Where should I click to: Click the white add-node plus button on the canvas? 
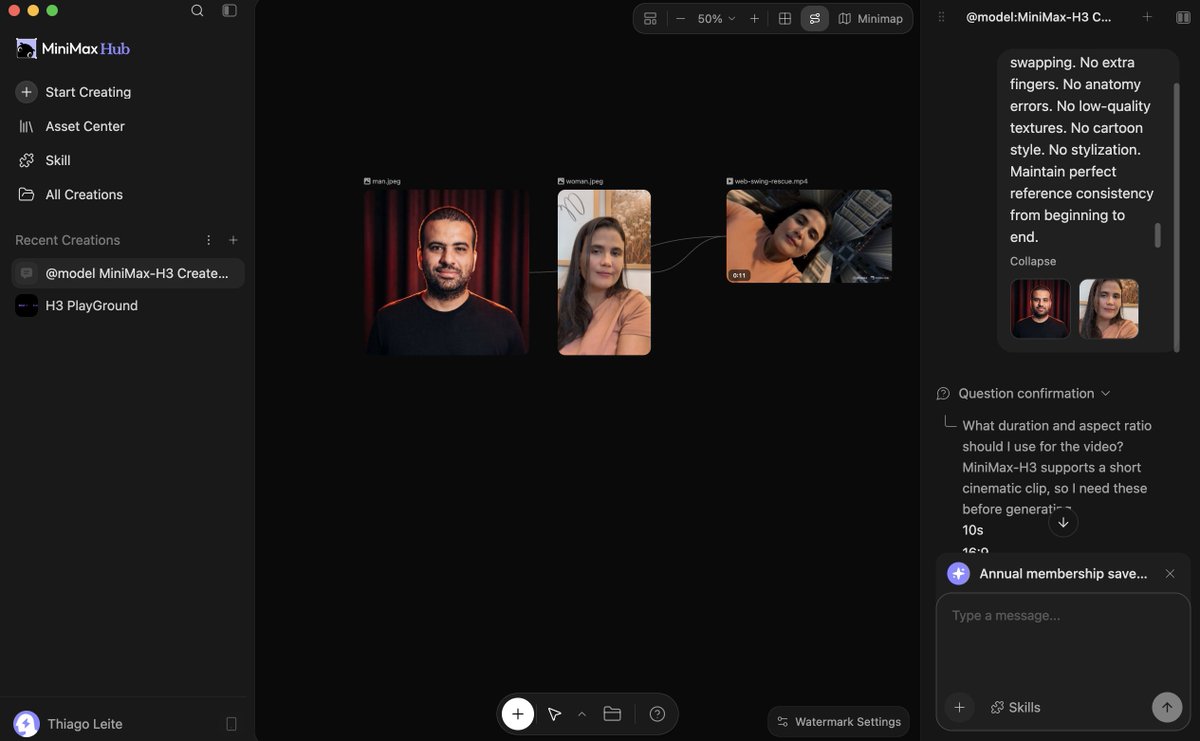coord(517,714)
